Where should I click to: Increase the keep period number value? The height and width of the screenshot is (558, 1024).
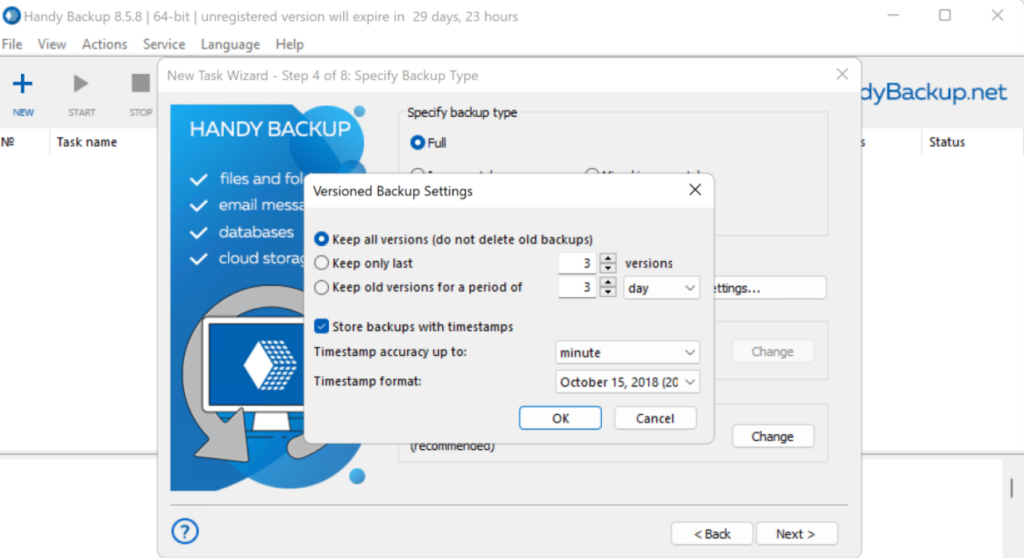pyautogui.click(x=608, y=282)
